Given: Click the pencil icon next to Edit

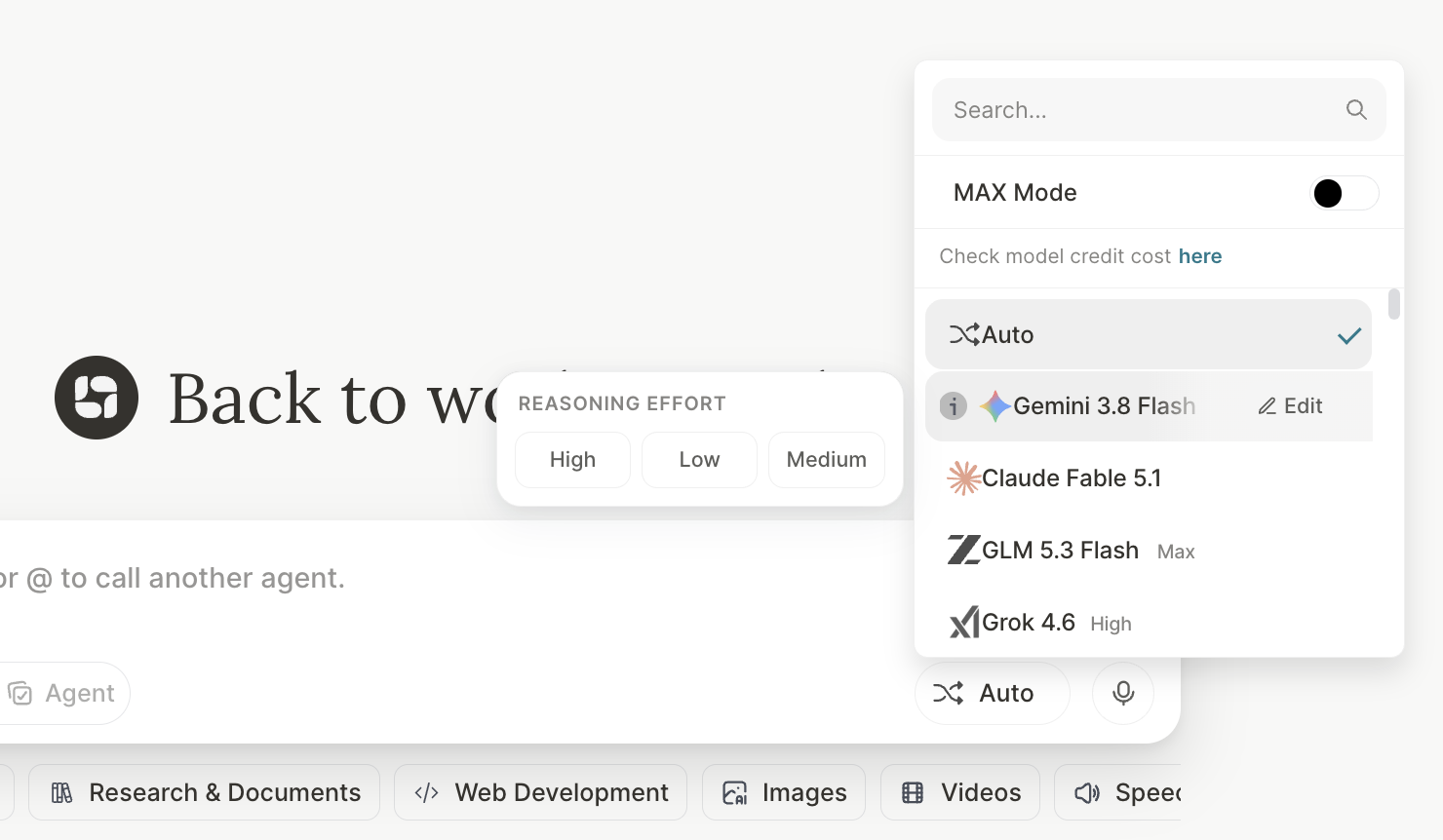Looking at the screenshot, I should pos(1267,406).
